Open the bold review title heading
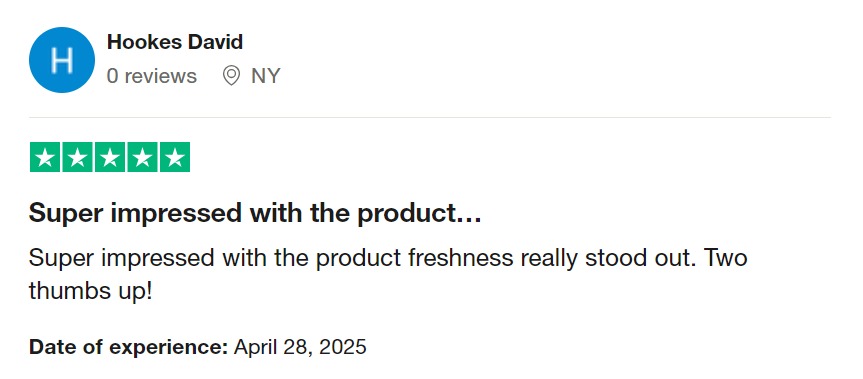Viewport: 863px width, 379px height. pos(255,213)
